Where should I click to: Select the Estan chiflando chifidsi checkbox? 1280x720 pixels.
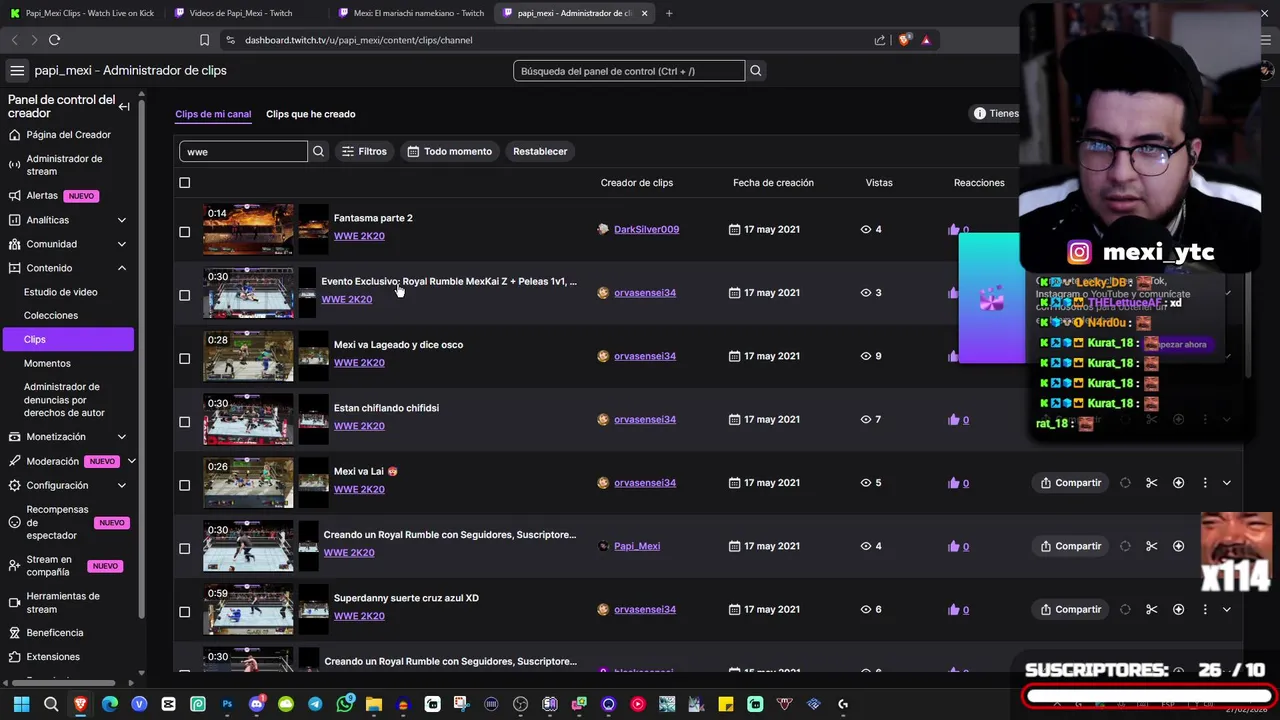(184, 422)
